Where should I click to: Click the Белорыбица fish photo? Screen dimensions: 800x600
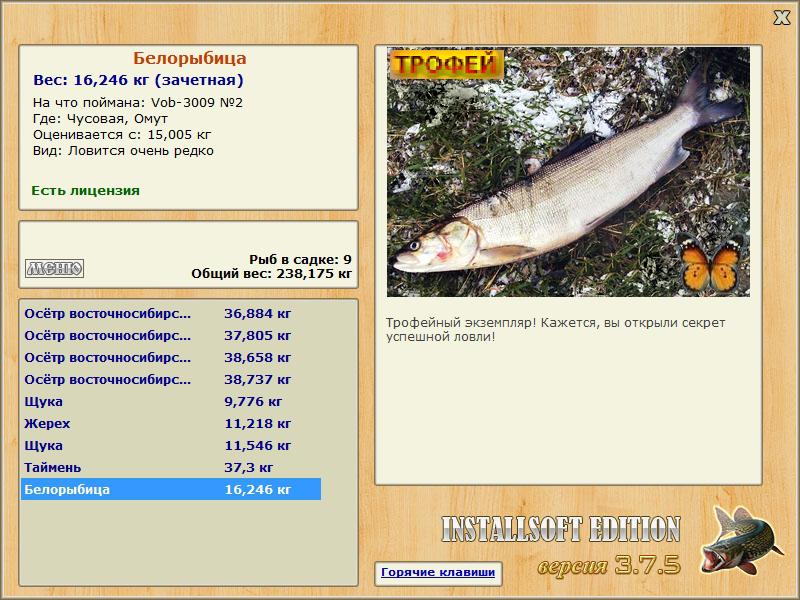pyautogui.click(x=568, y=172)
